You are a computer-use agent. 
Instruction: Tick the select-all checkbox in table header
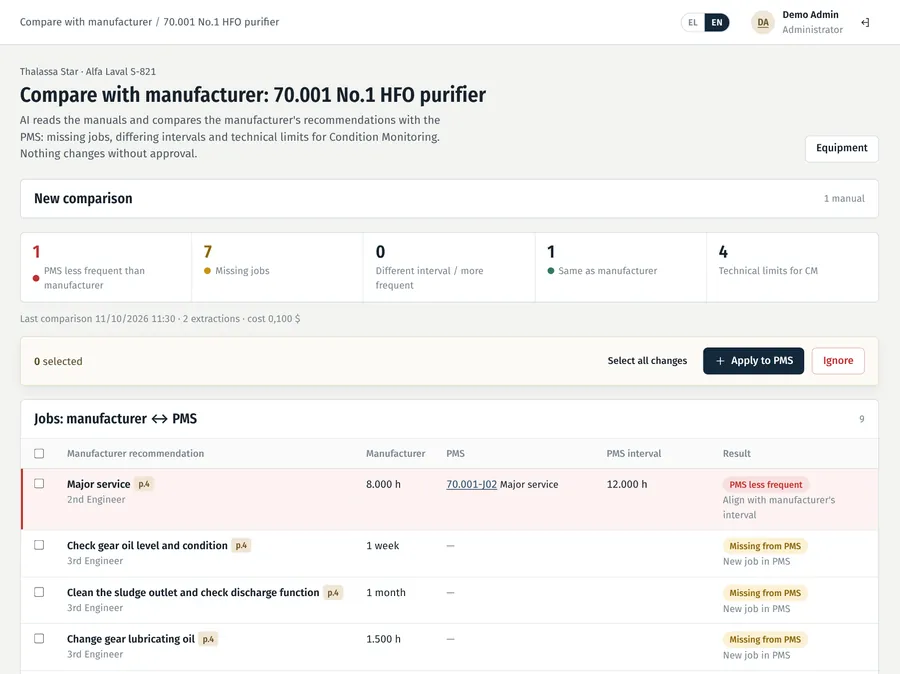point(39,454)
